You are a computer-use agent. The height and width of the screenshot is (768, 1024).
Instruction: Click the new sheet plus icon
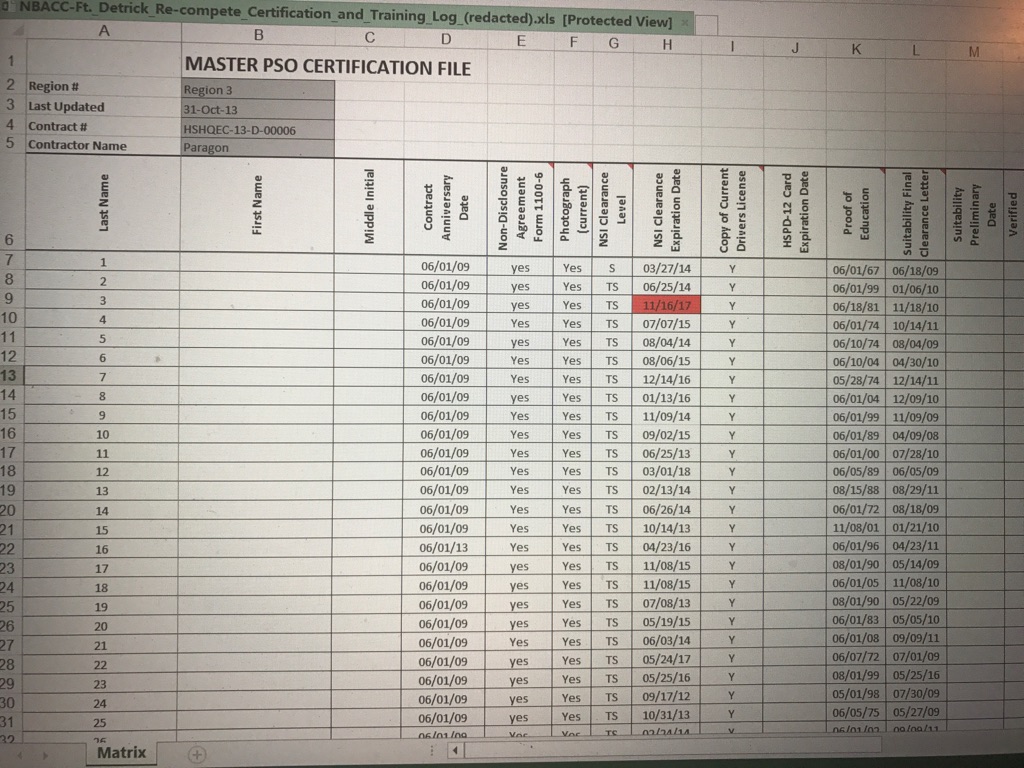[x=197, y=754]
